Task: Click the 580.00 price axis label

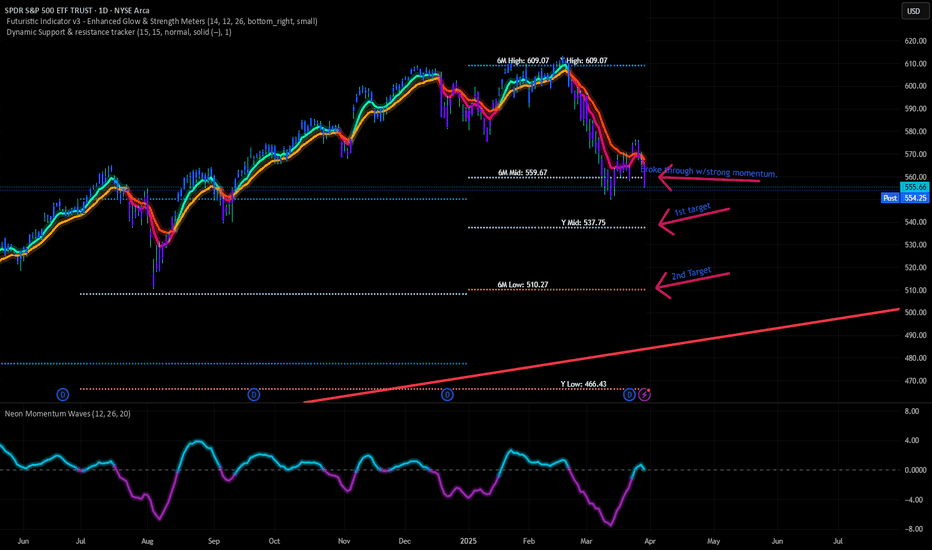Action: click(915, 131)
